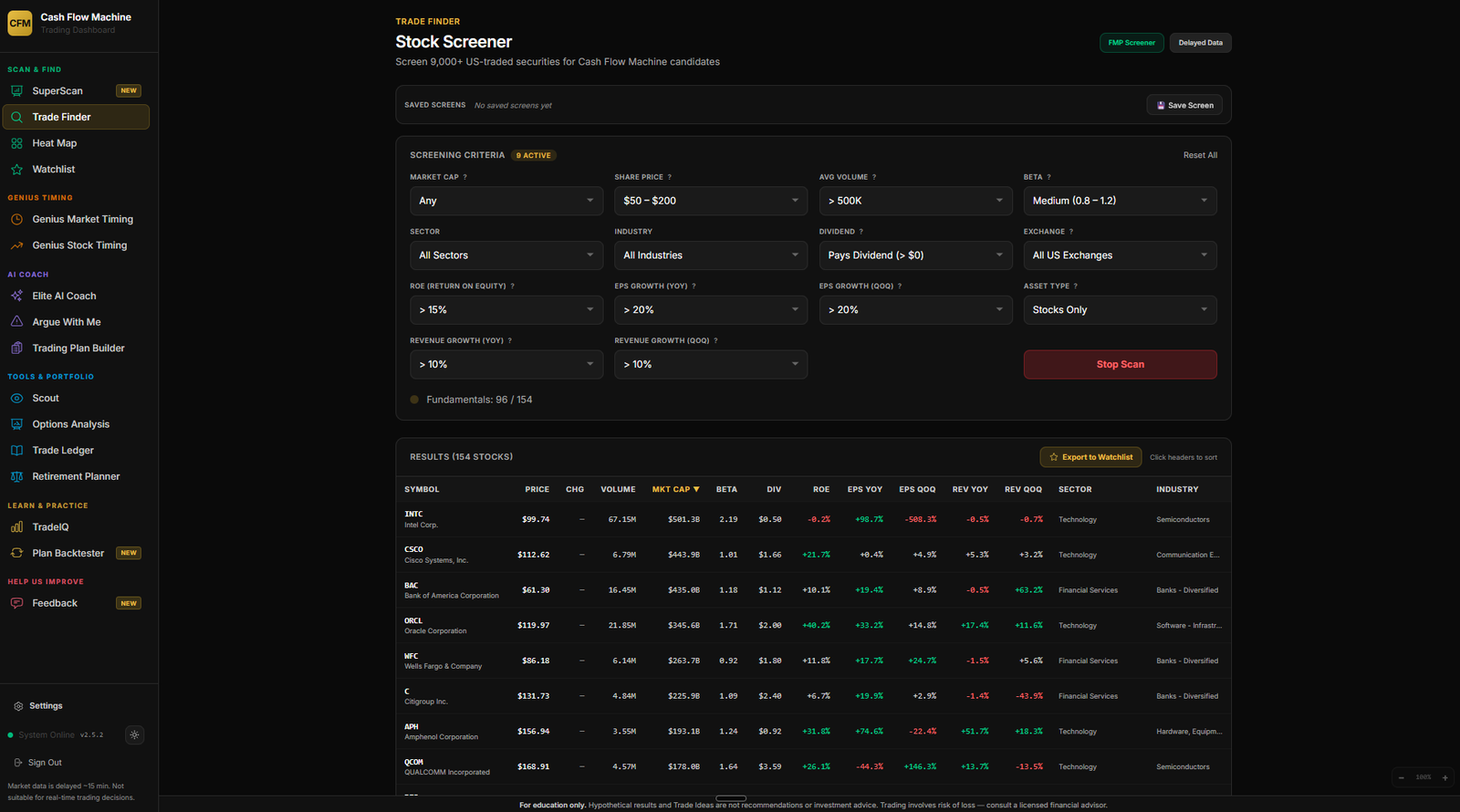Click the 100% zoom level indicator
This screenshot has width=1460, height=812.
1423,777
